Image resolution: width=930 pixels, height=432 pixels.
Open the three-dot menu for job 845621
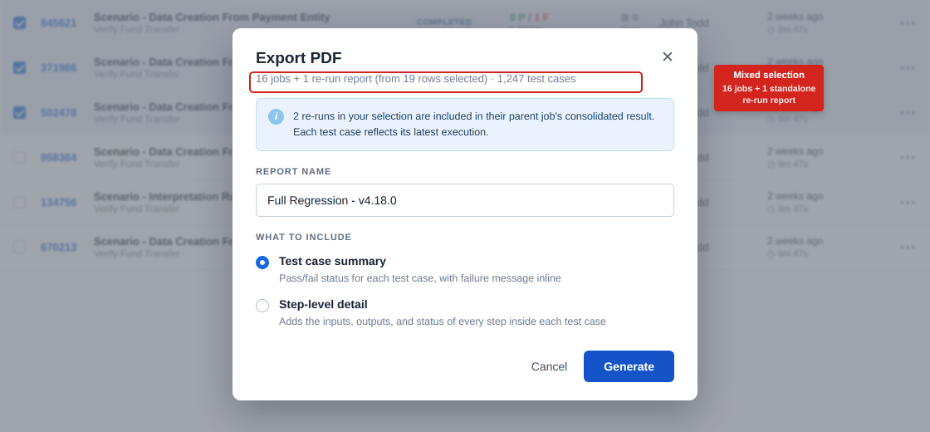pos(907,23)
